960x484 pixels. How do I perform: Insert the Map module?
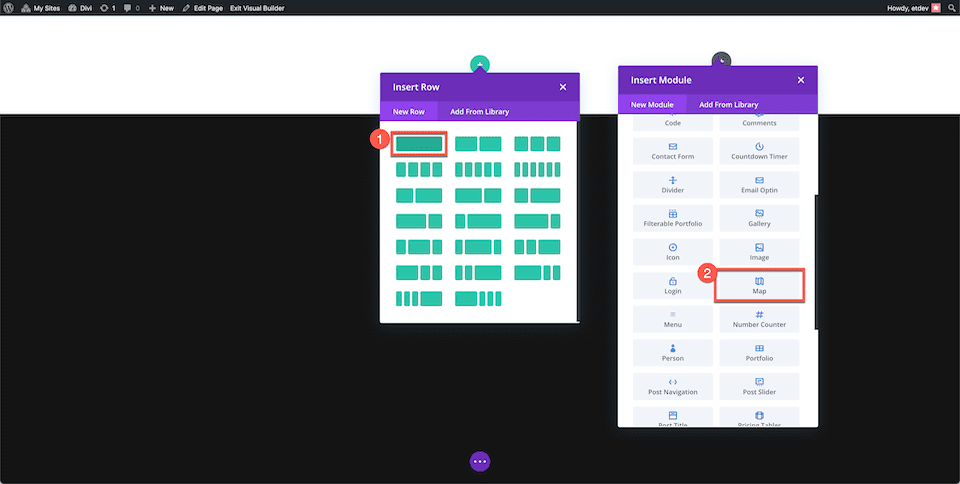click(x=759, y=286)
